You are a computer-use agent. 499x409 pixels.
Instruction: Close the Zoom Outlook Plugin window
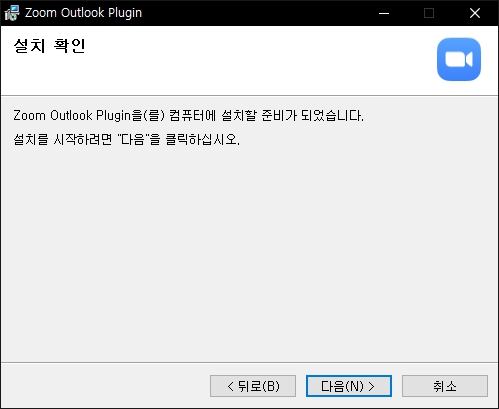pos(475,13)
